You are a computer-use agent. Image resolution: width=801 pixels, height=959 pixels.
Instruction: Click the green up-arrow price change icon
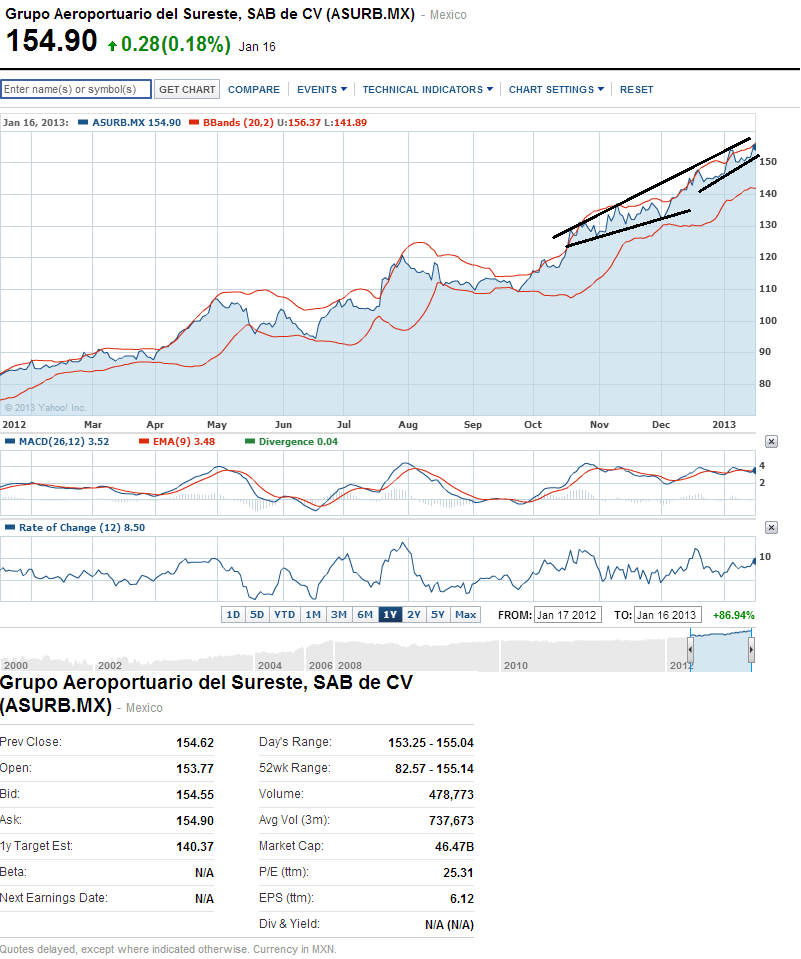(112, 45)
